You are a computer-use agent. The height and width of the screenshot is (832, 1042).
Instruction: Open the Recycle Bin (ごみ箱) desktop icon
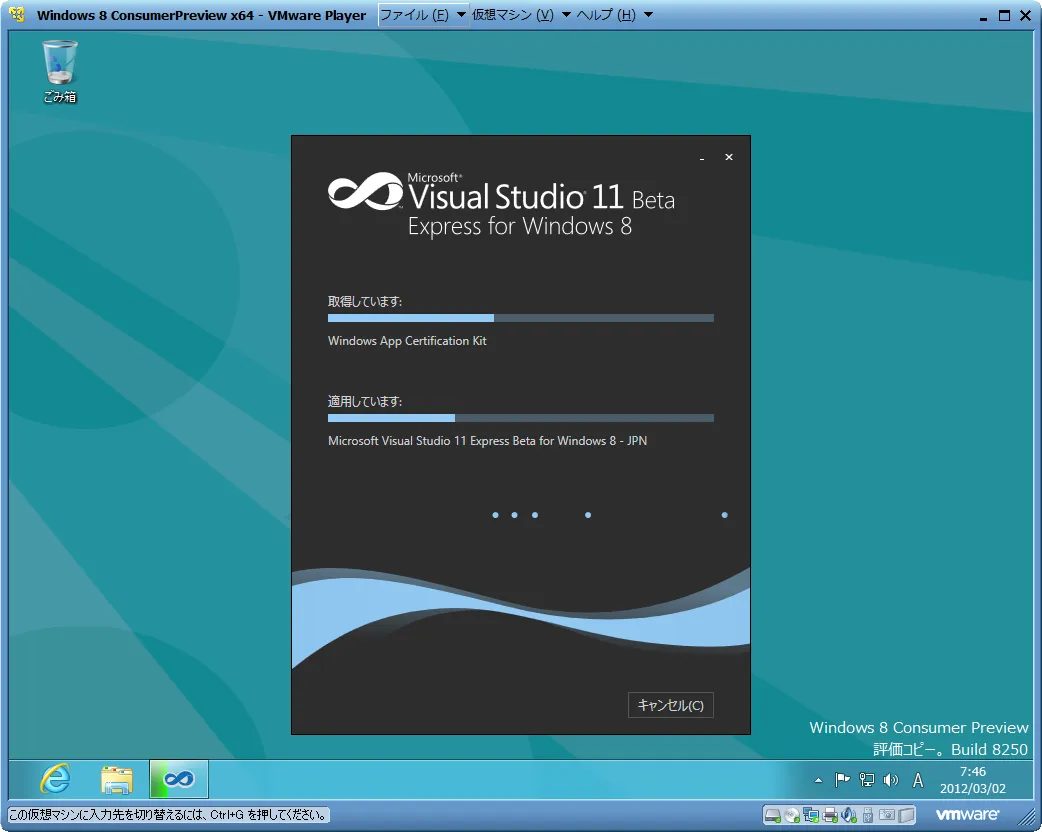click(59, 70)
